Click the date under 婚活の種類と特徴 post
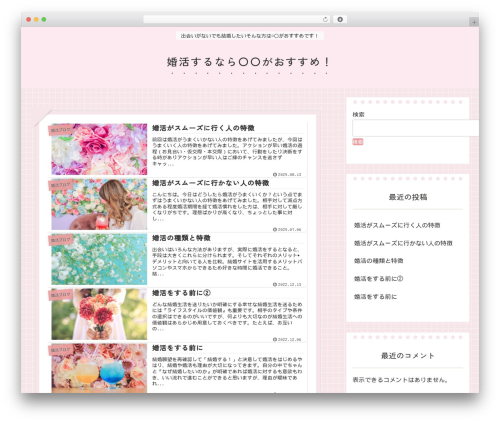The width and height of the screenshot is (500, 423). coord(287,285)
